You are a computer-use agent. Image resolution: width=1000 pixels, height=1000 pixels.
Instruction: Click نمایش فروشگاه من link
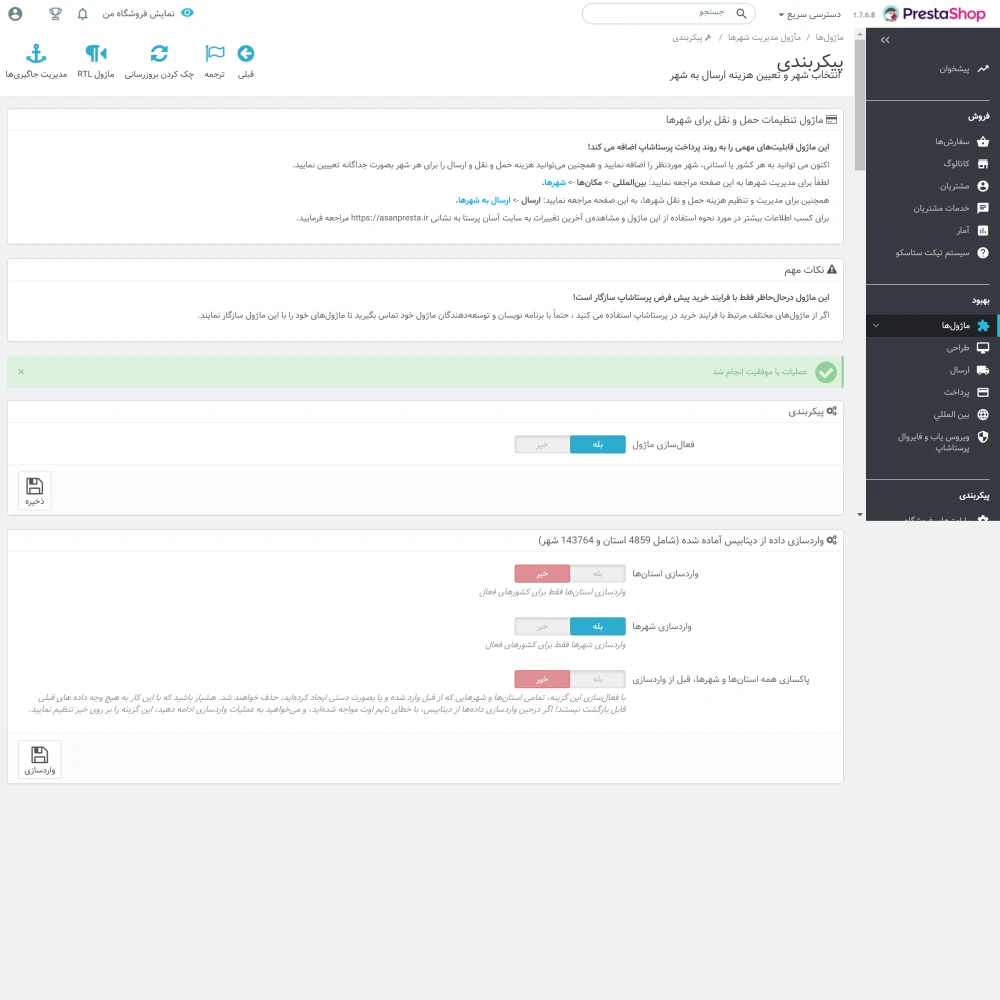point(138,13)
